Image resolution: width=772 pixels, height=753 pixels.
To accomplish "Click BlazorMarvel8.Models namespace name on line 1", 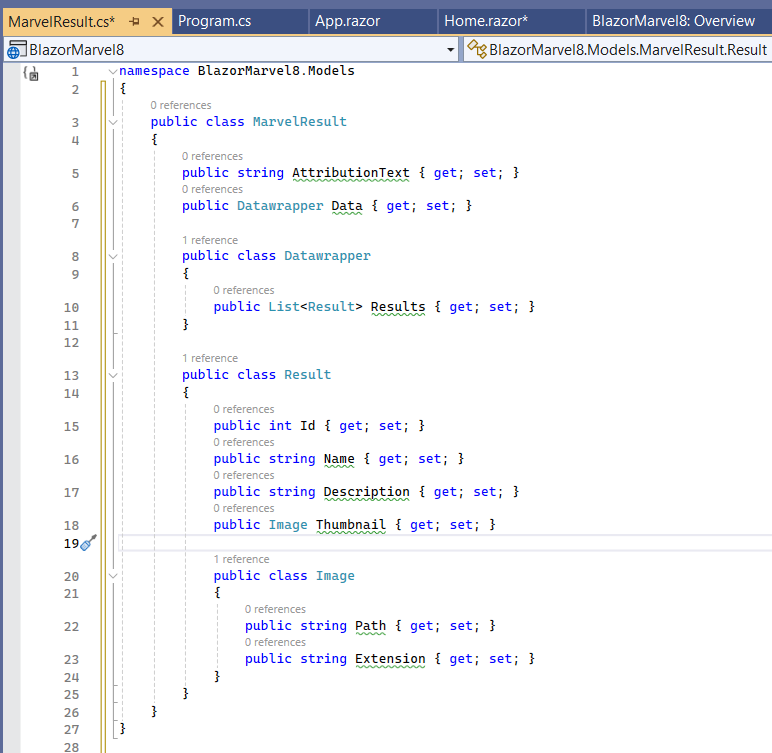I will coord(276,71).
